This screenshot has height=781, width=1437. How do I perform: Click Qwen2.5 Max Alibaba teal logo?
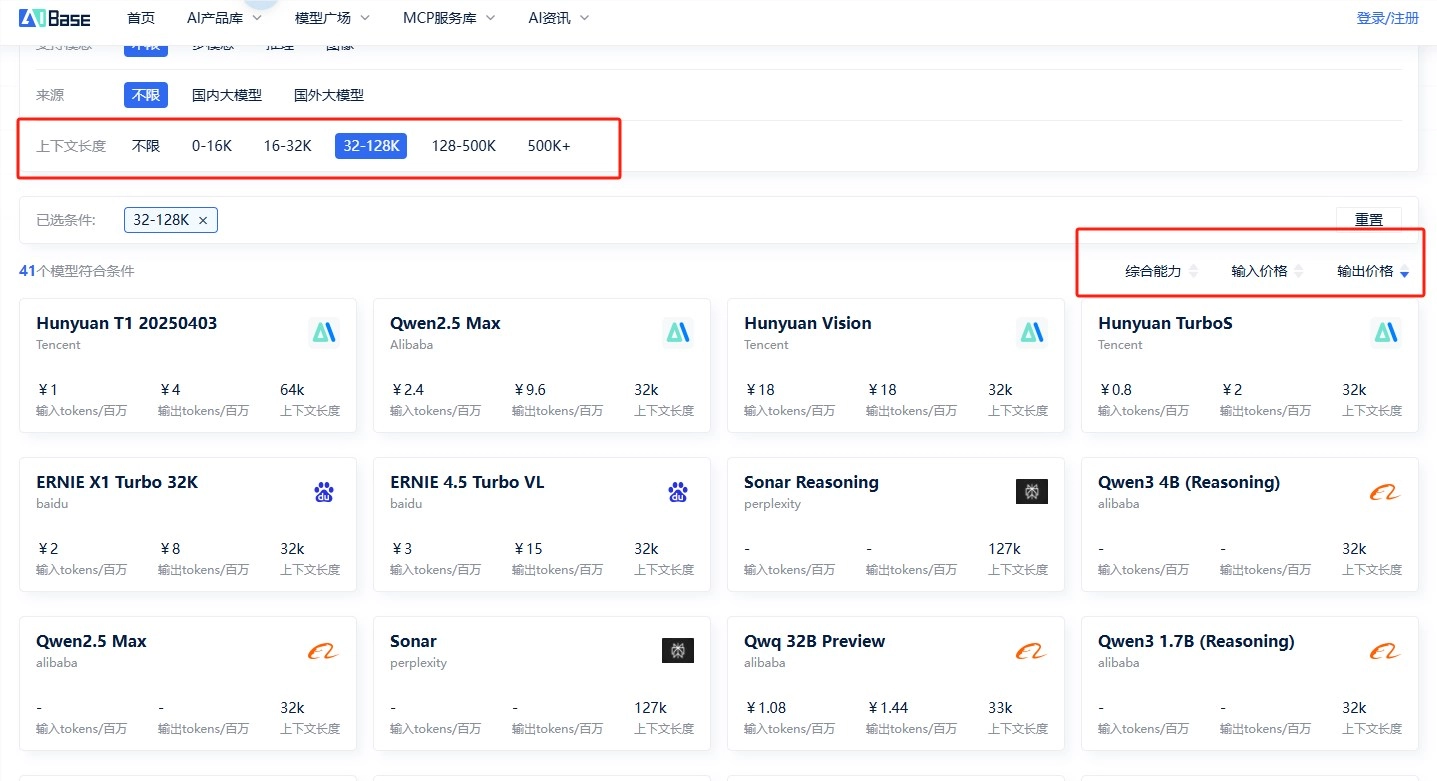coord(678,332)
